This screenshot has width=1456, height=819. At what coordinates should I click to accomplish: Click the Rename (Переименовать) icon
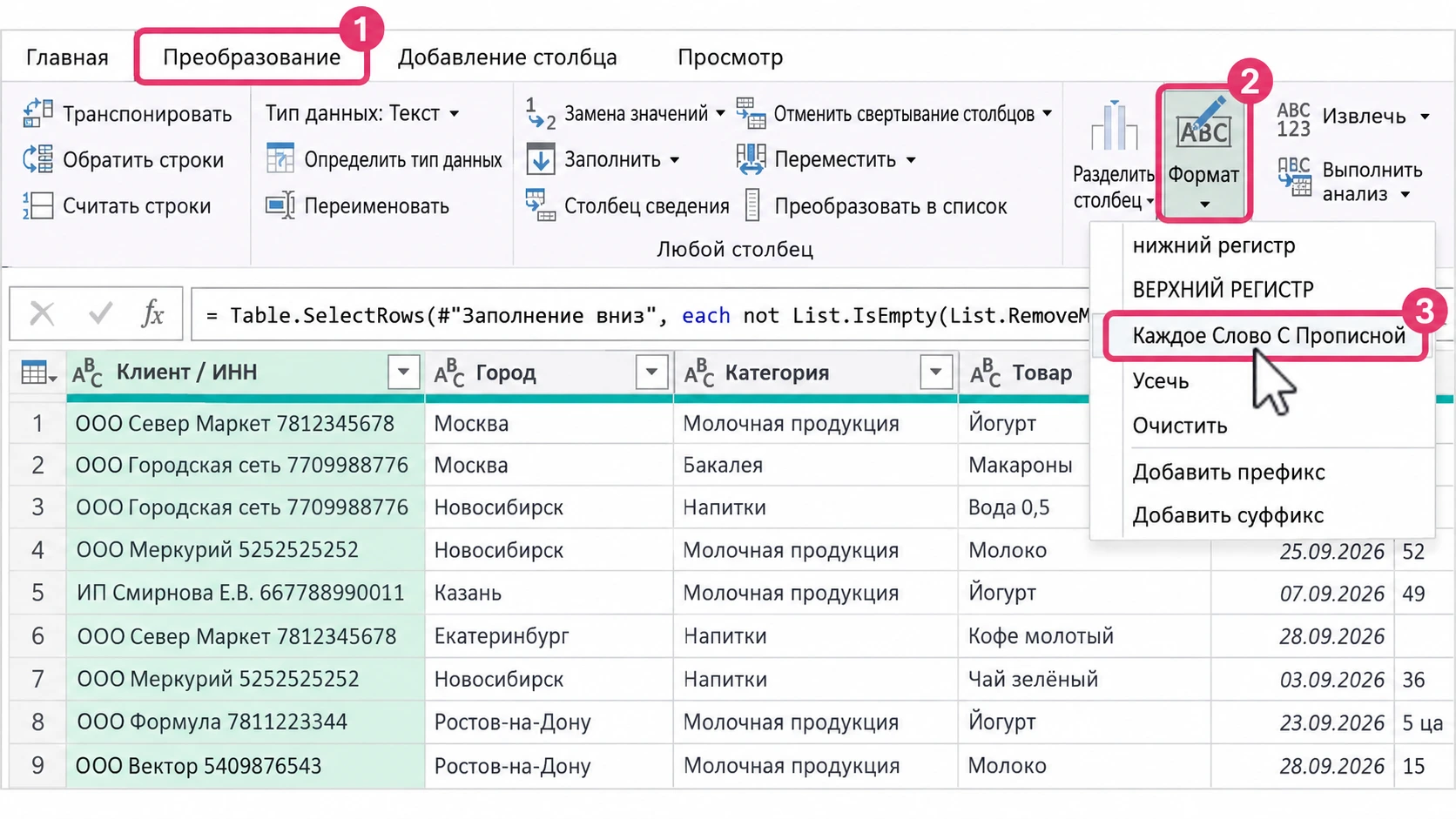(280, 205)
